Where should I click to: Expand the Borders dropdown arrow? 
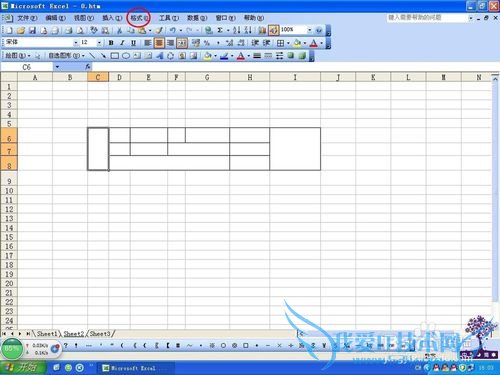(288, 43)
